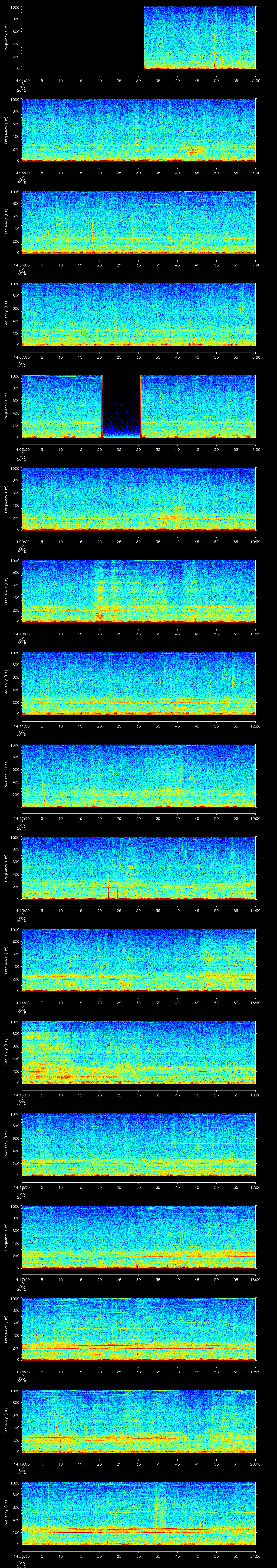Click the 14:16:00 time axis label

click(x=21, y=1187)
